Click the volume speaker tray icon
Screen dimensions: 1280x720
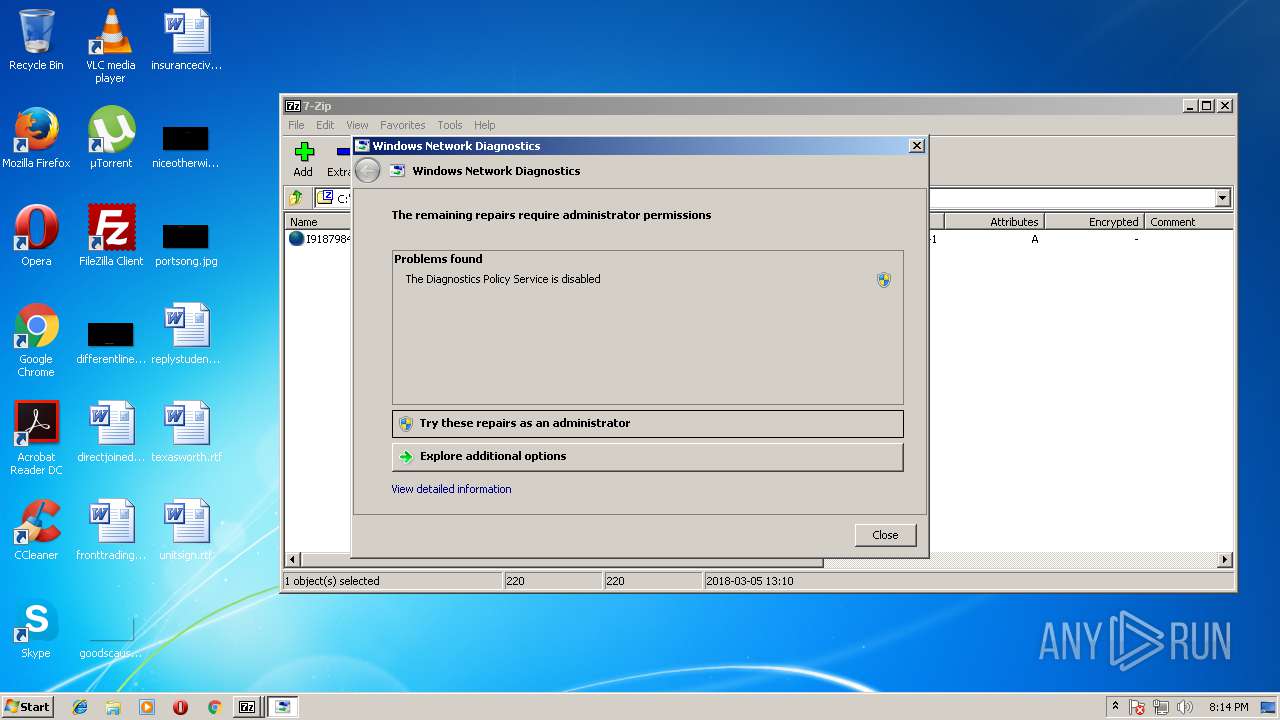1186,707
